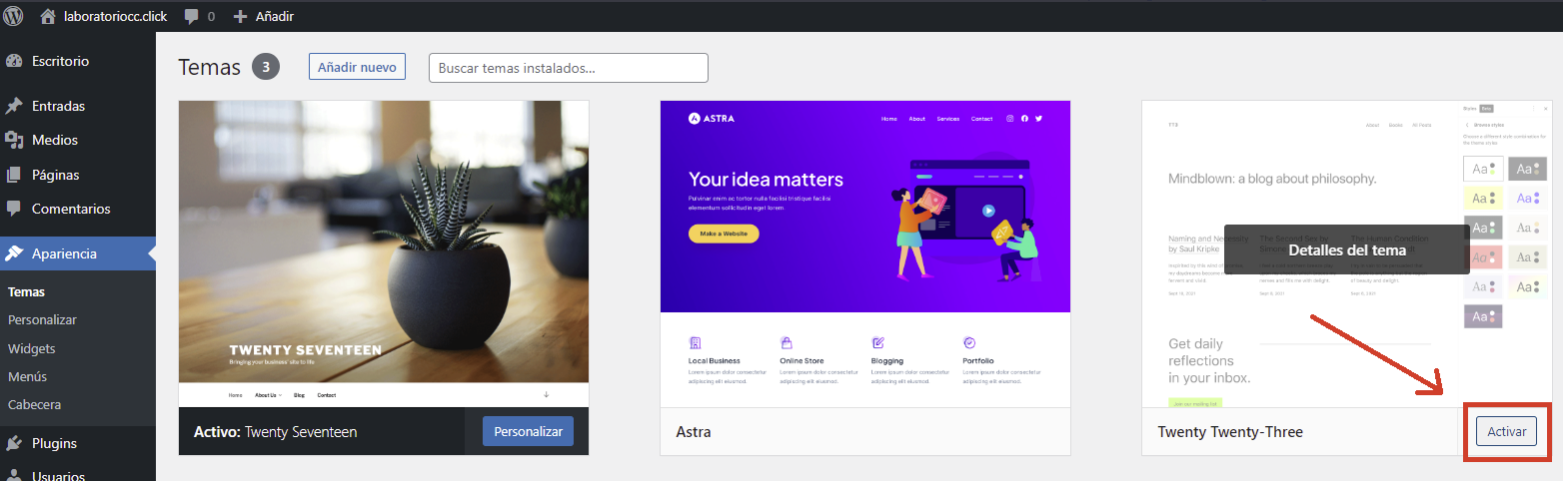Select the Menús submenu entry
1563x481 pixels.
pyautogui.click(x=27, y=377)
